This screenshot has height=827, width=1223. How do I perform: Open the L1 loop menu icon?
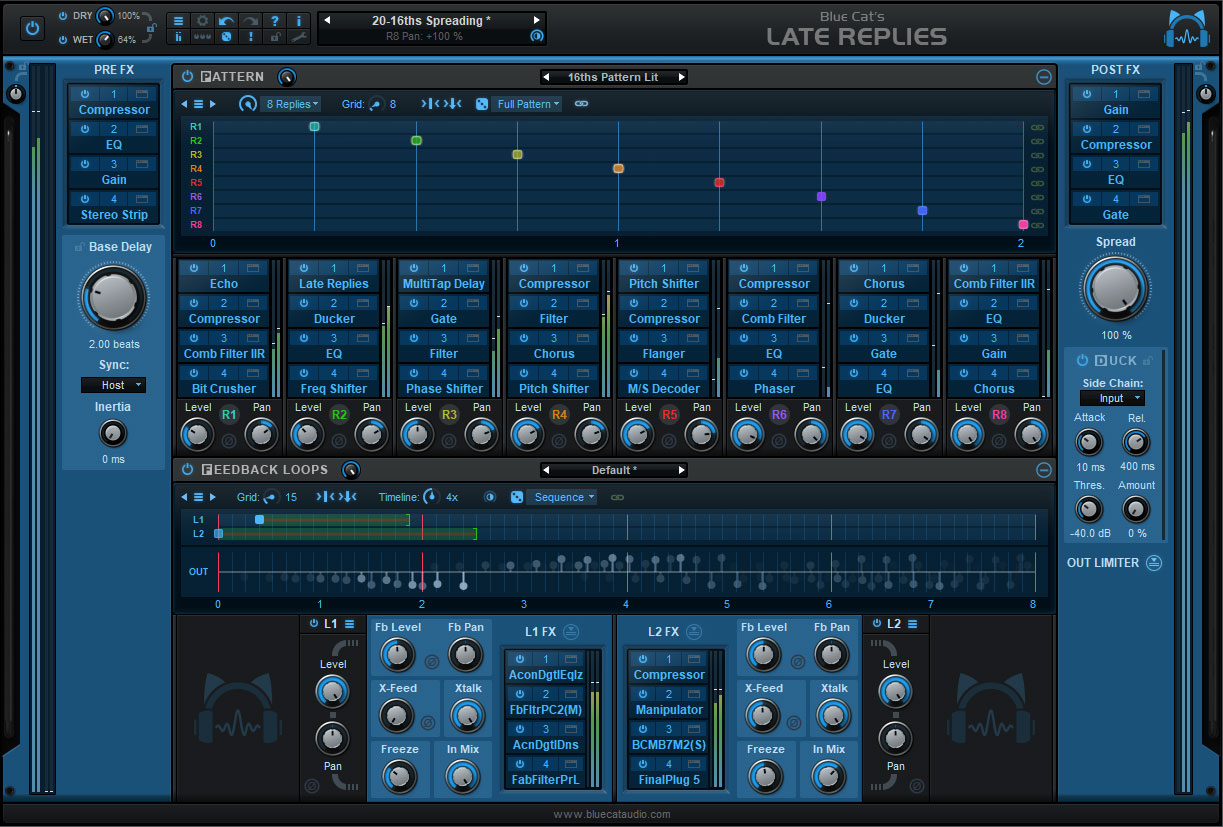coord(349,624)
